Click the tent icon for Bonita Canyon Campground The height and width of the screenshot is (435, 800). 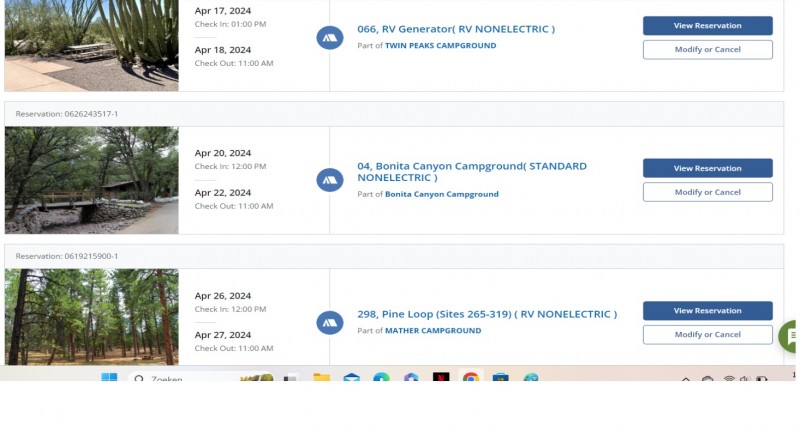click(330, 180)
